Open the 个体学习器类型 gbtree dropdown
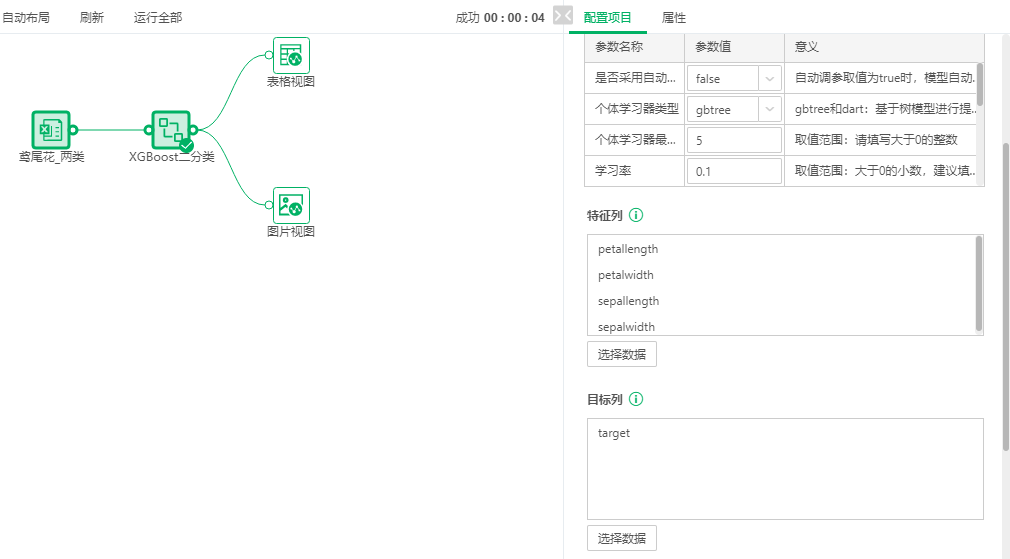 click(734, 109)
